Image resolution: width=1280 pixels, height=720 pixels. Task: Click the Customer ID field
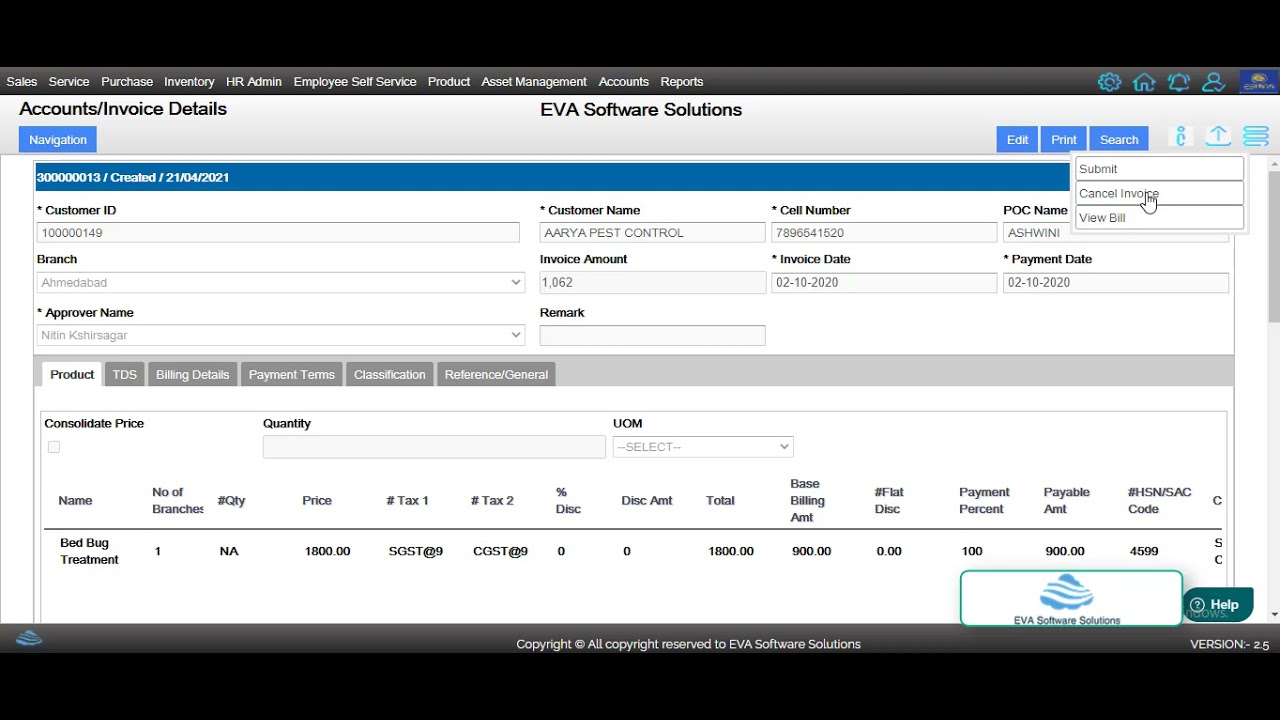pyautogui.click(x=278, y=233)
